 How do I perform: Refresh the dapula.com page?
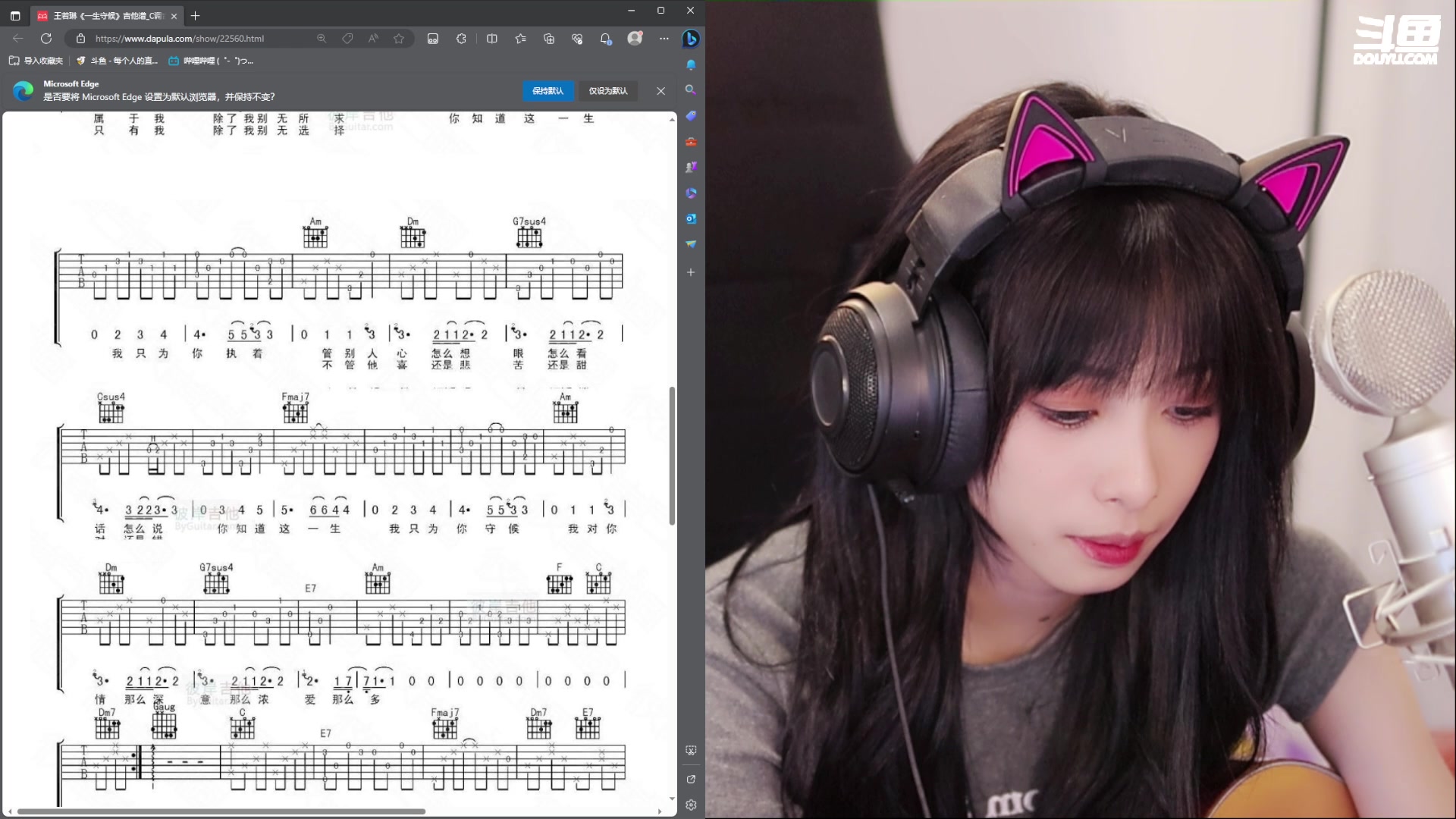46,39
